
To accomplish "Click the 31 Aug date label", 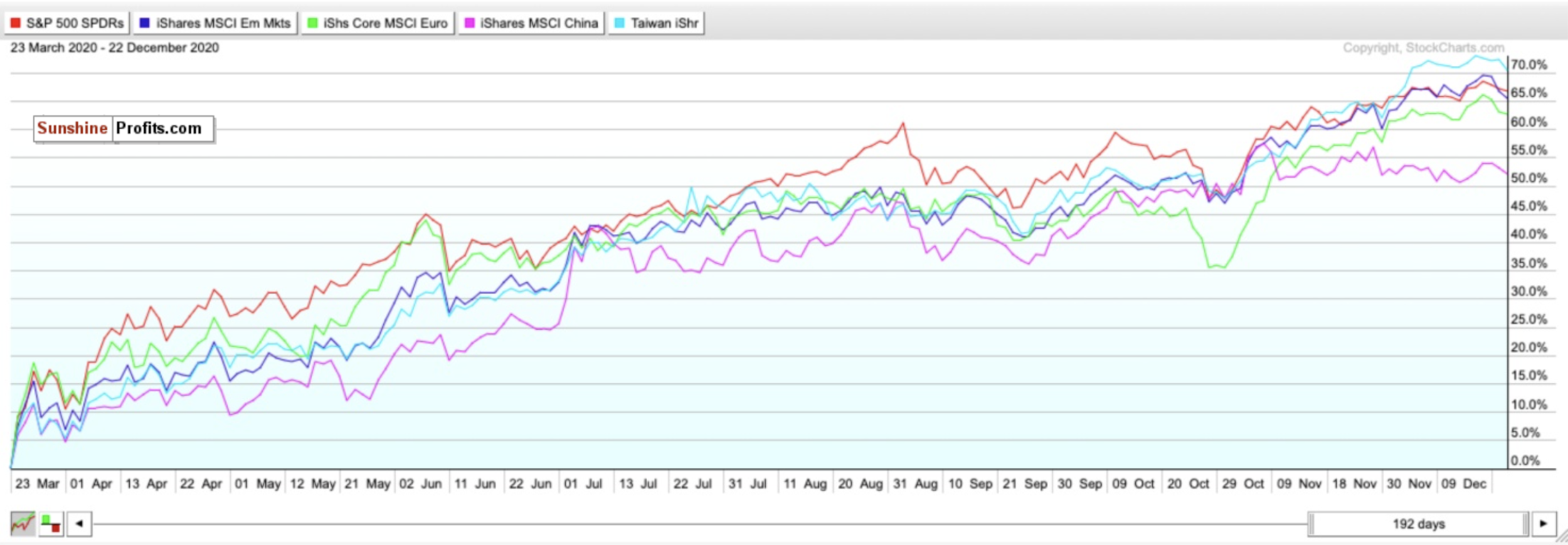I will (x=916, y=484).
